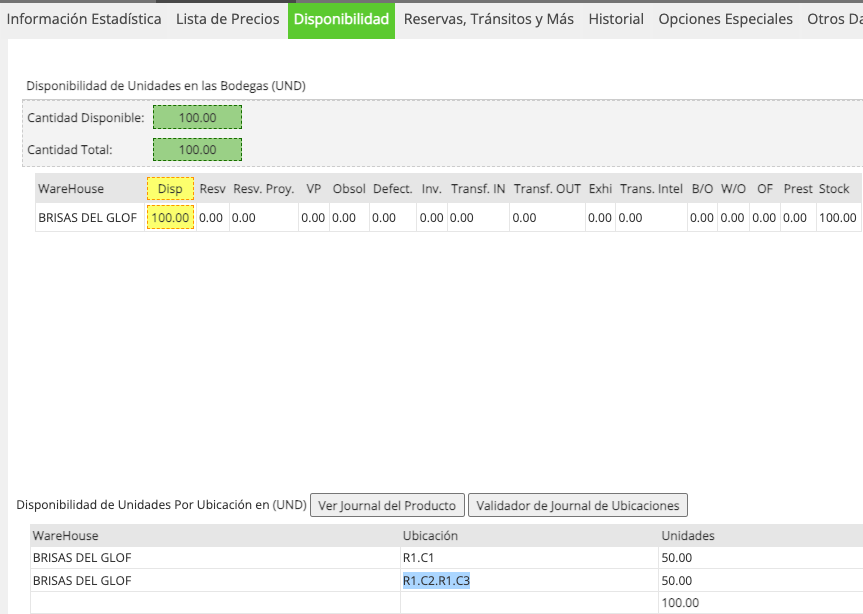Open the Información Estadística tab
The height and width of the screenshot is (614, 863).
(84, 19)
